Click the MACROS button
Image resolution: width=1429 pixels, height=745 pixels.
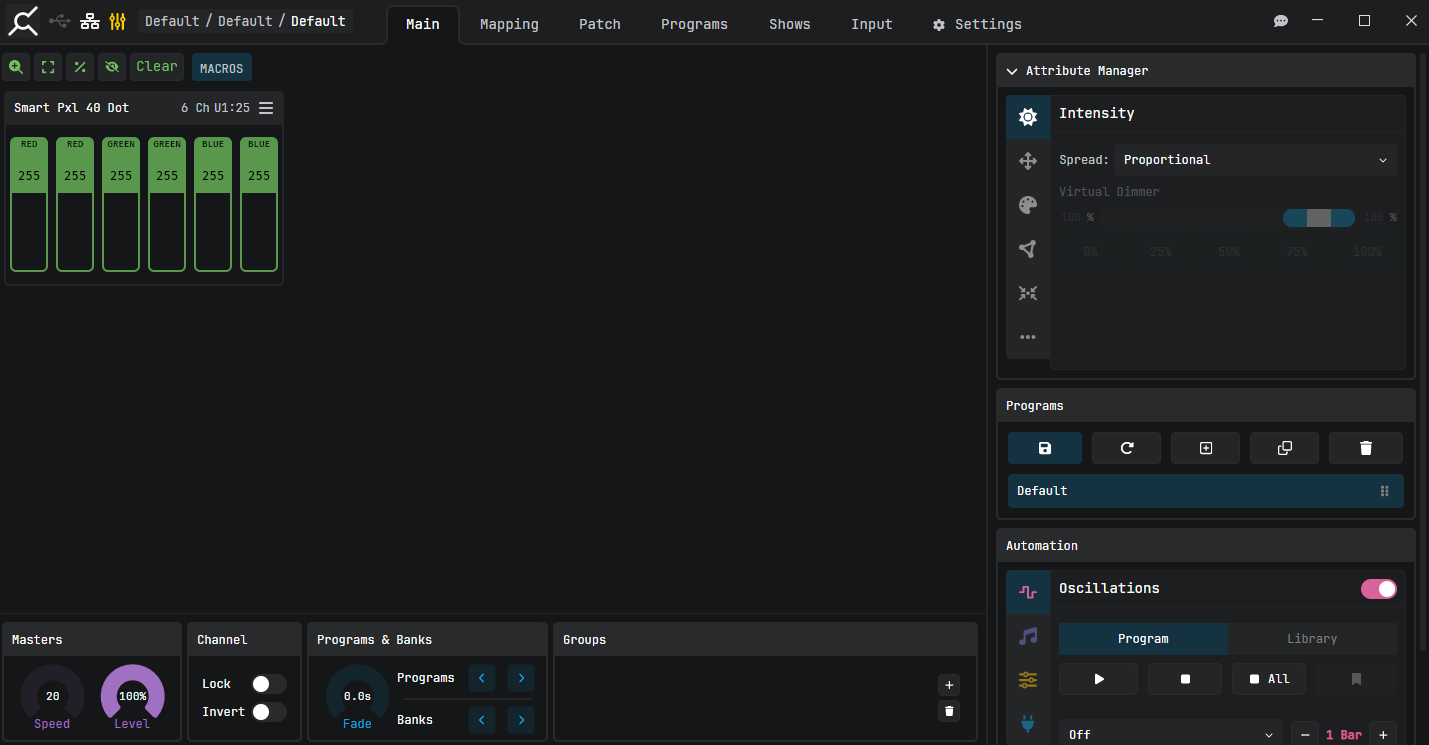pyautogui.click(x=222, y=68)
